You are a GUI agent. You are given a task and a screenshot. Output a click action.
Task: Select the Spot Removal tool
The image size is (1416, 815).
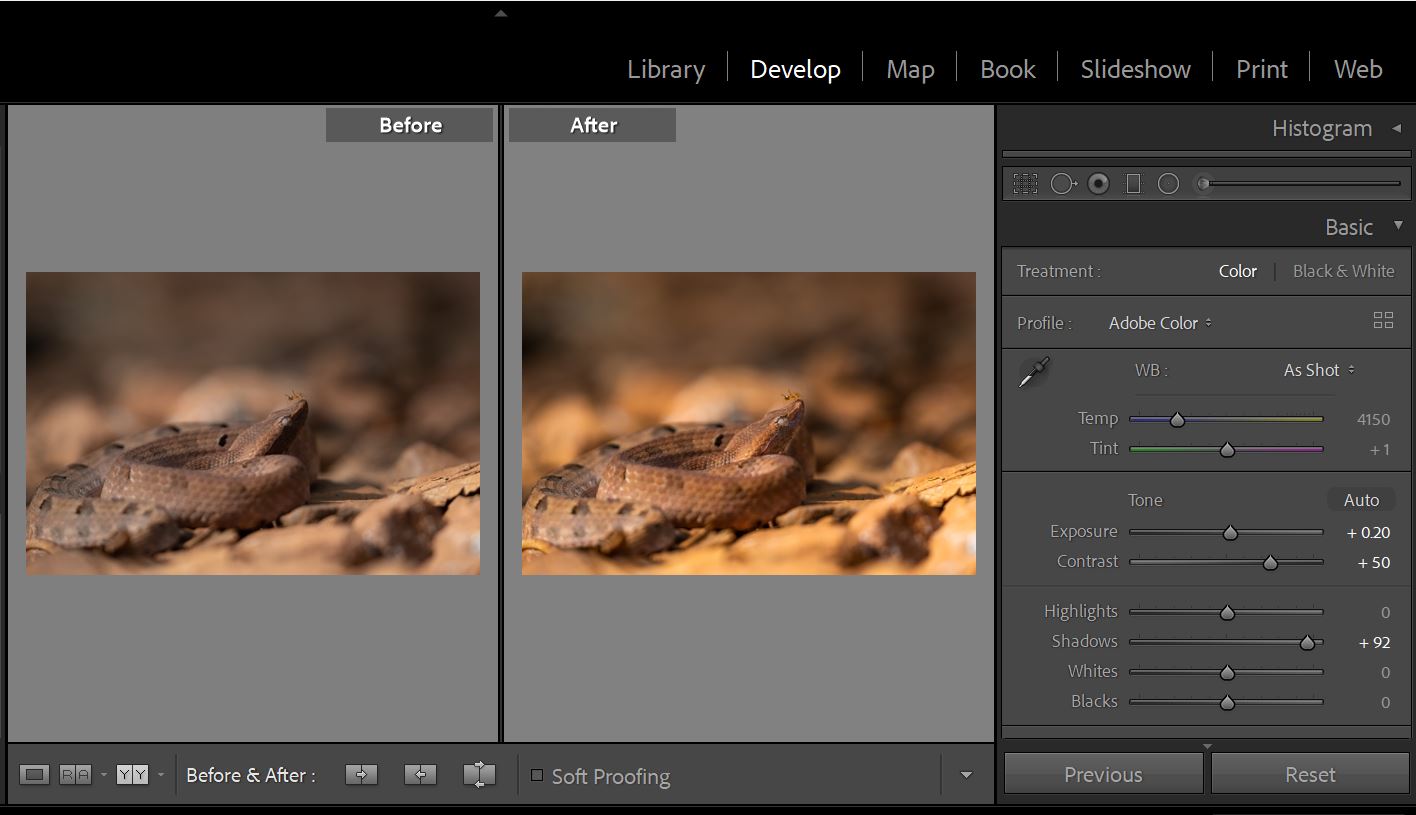pos(1063,184)
